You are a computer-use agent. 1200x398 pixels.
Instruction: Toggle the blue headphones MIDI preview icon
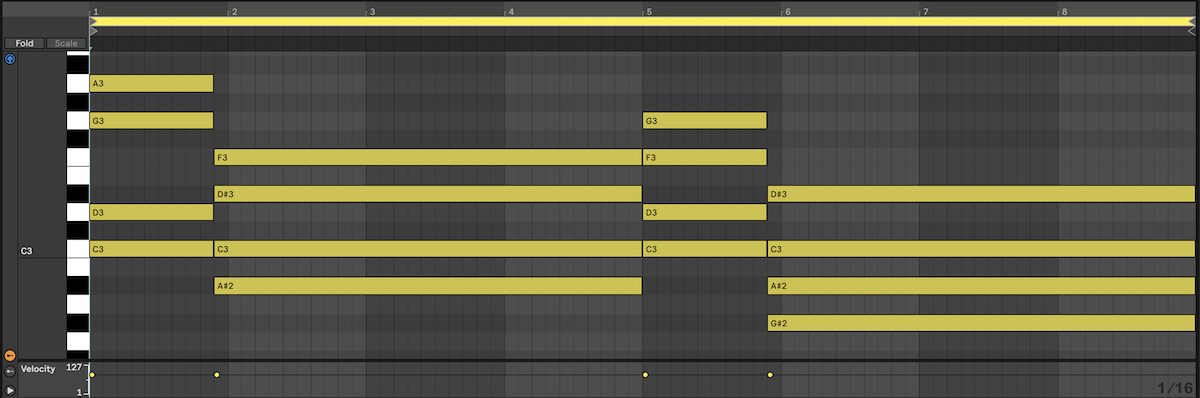(10, 59)
